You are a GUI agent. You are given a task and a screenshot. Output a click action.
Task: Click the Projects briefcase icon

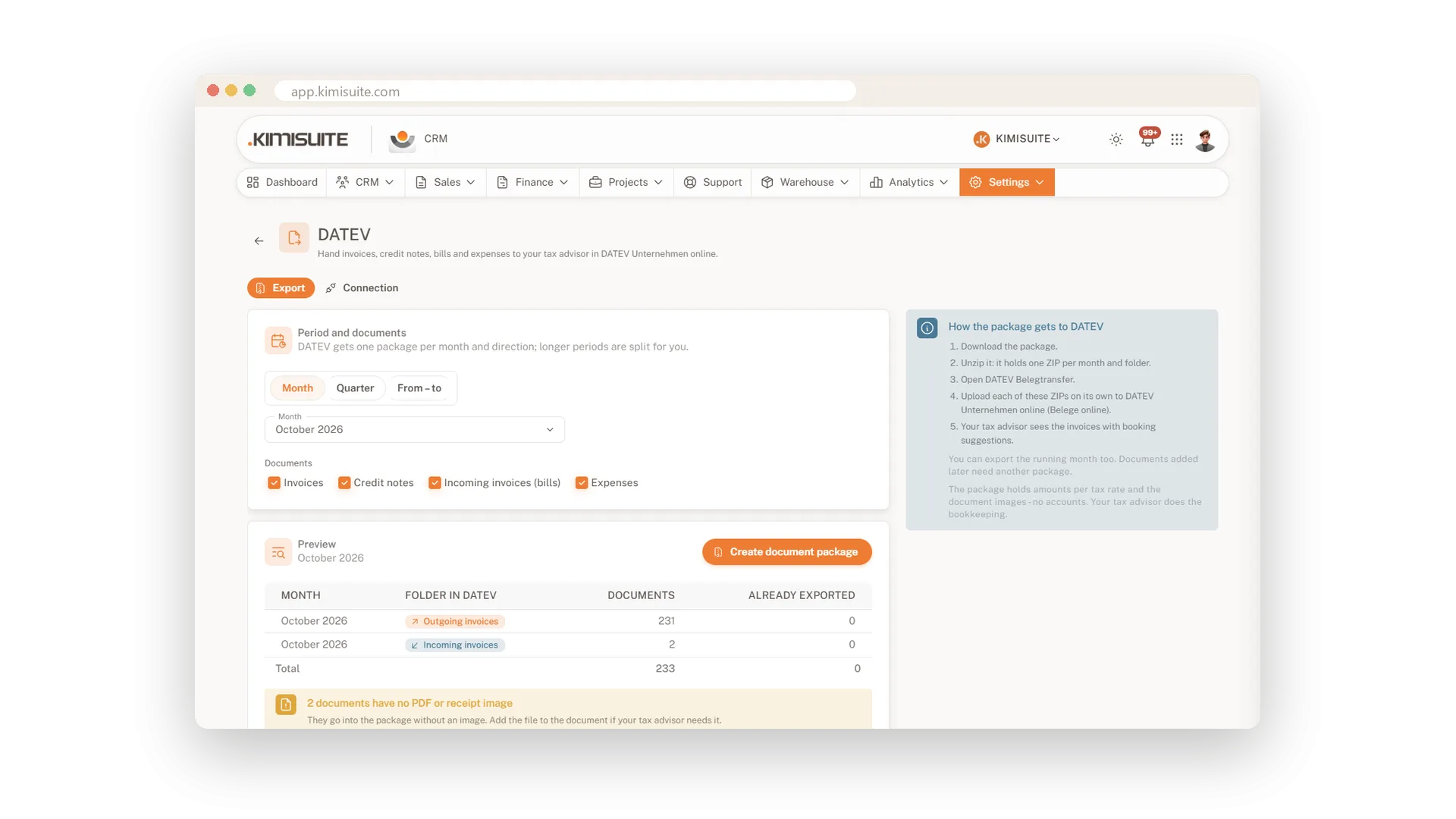tap(595, 183)
